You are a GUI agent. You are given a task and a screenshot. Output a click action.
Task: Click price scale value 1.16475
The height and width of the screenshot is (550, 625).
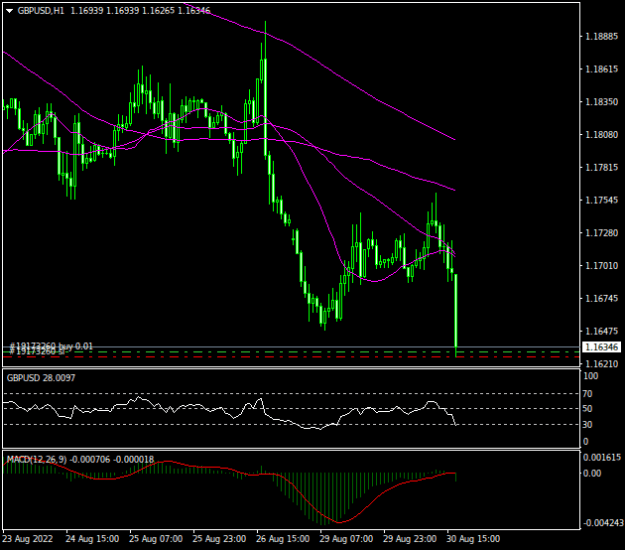(x=601, y=331)
